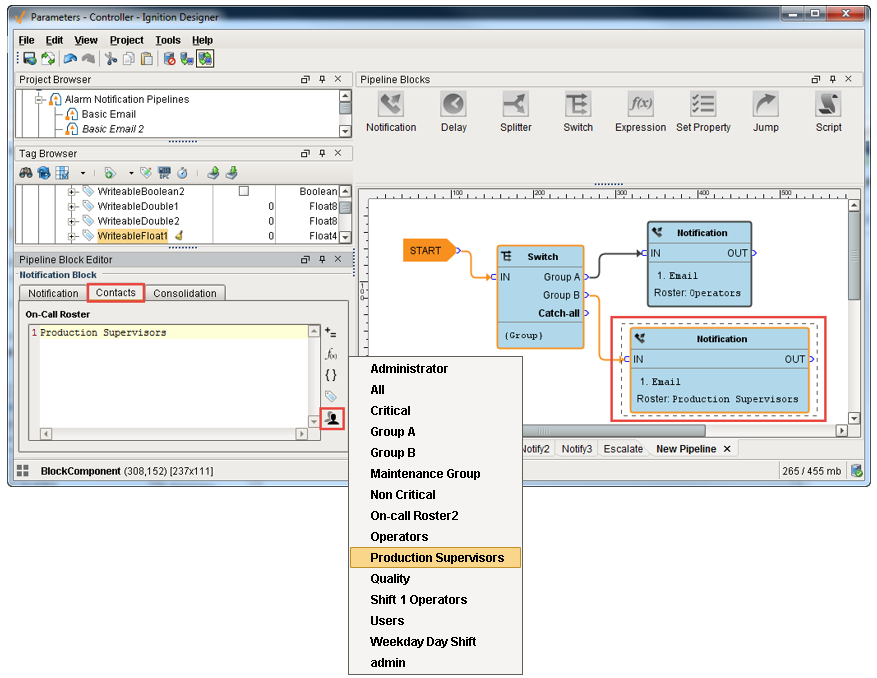This screenshot has width=877, height=678.
Task: Click the refresh tags icon in Tag Browser
Action: click(x=44, y=173)
